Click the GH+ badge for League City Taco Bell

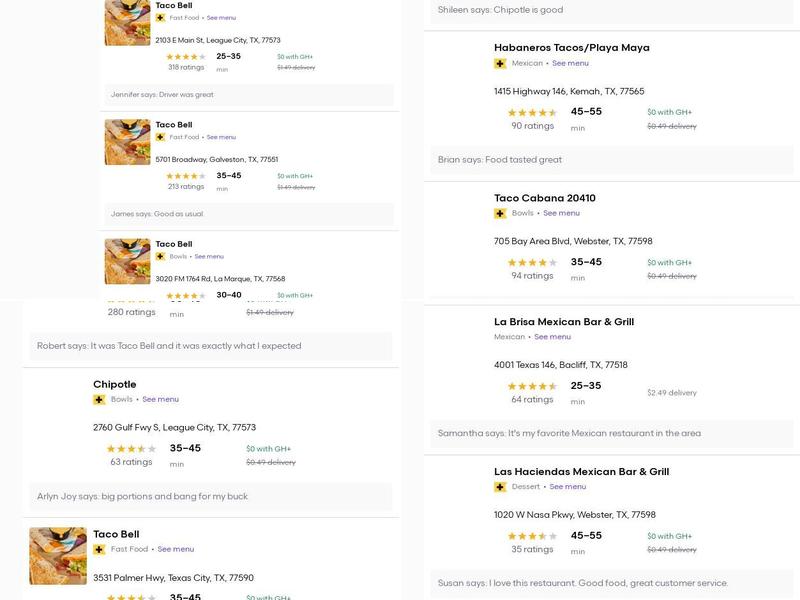click(x=160, y=18)
